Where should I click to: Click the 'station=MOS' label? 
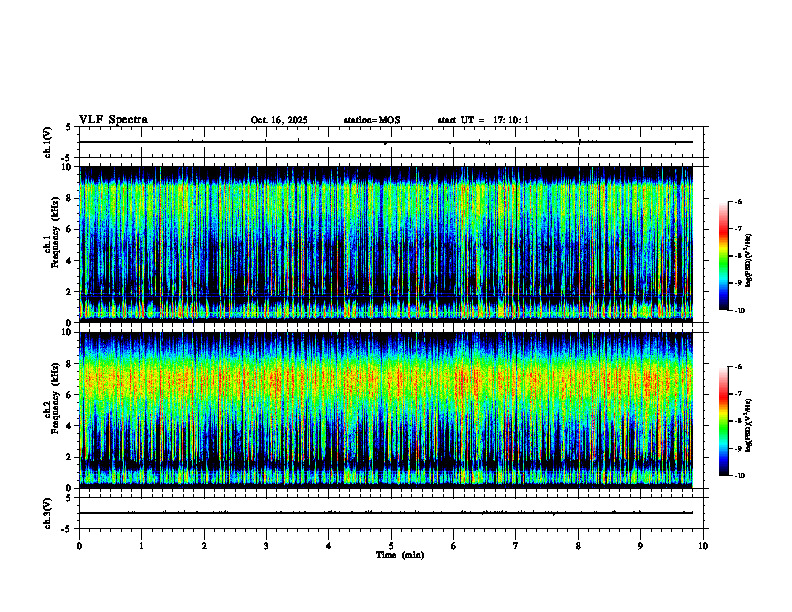tap(372, 120)
